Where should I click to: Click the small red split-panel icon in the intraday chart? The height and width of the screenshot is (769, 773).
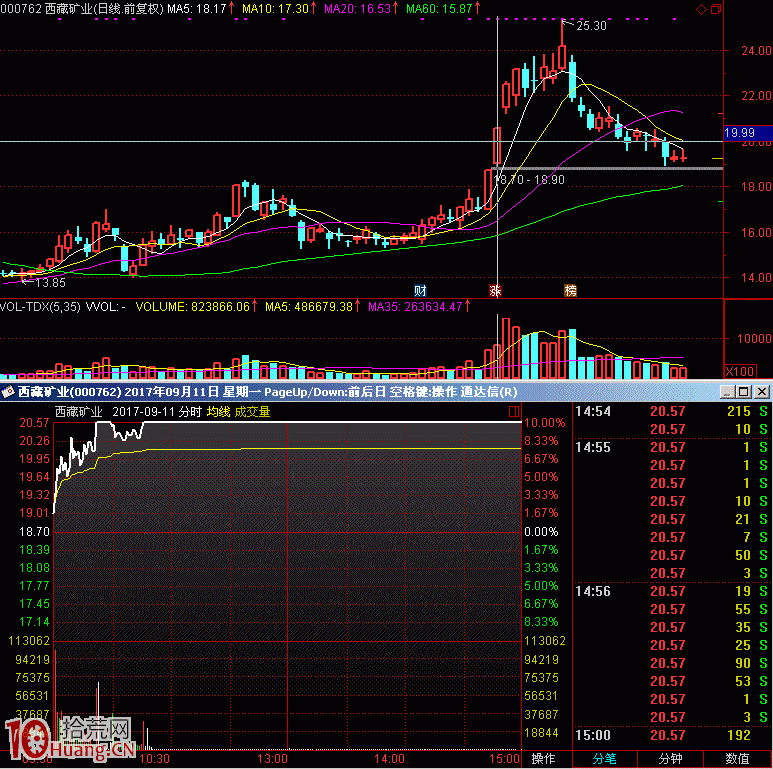(514, 411)
